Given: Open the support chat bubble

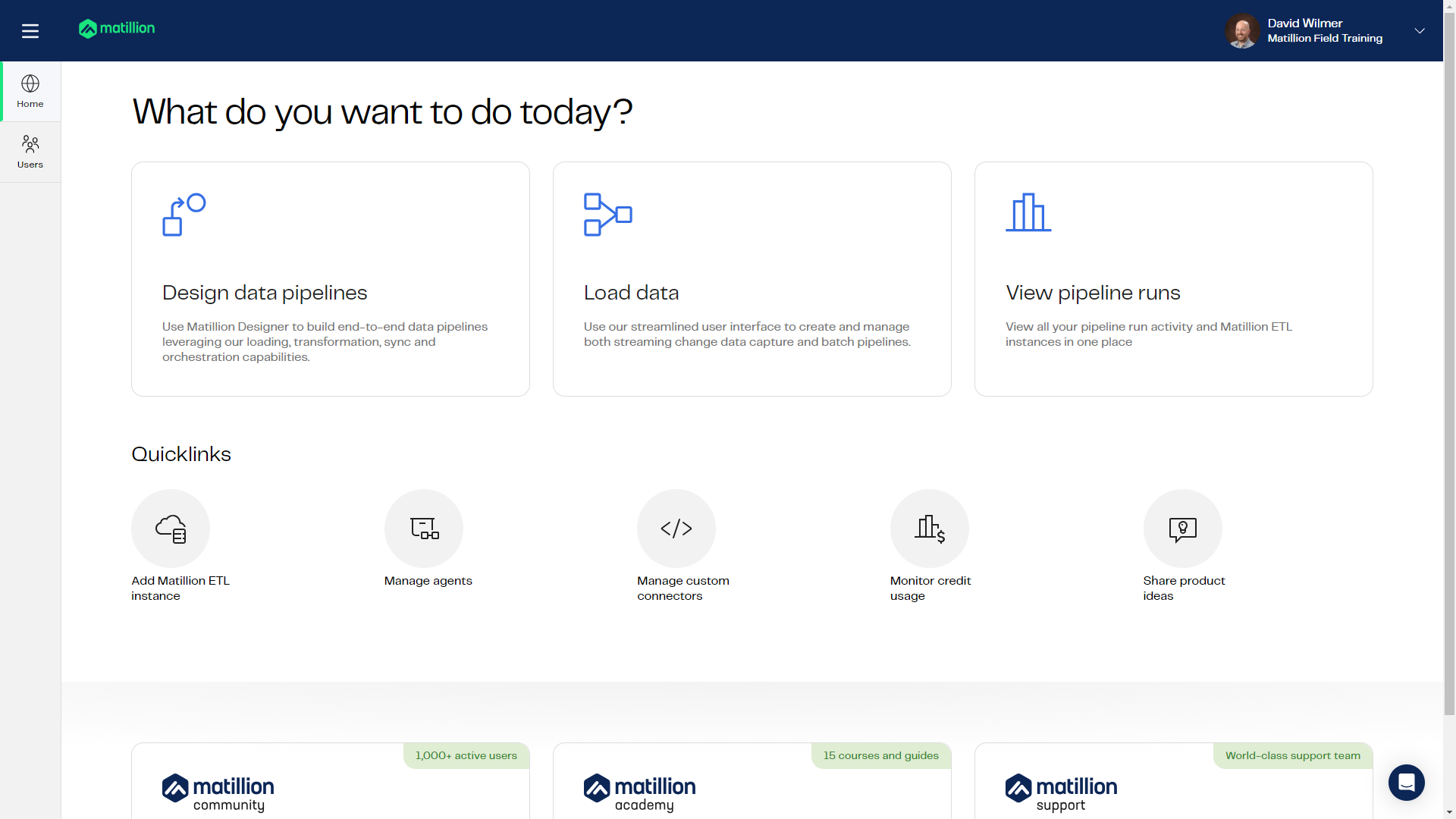Looking at the screenshot, I should (x=1407, y=782).
